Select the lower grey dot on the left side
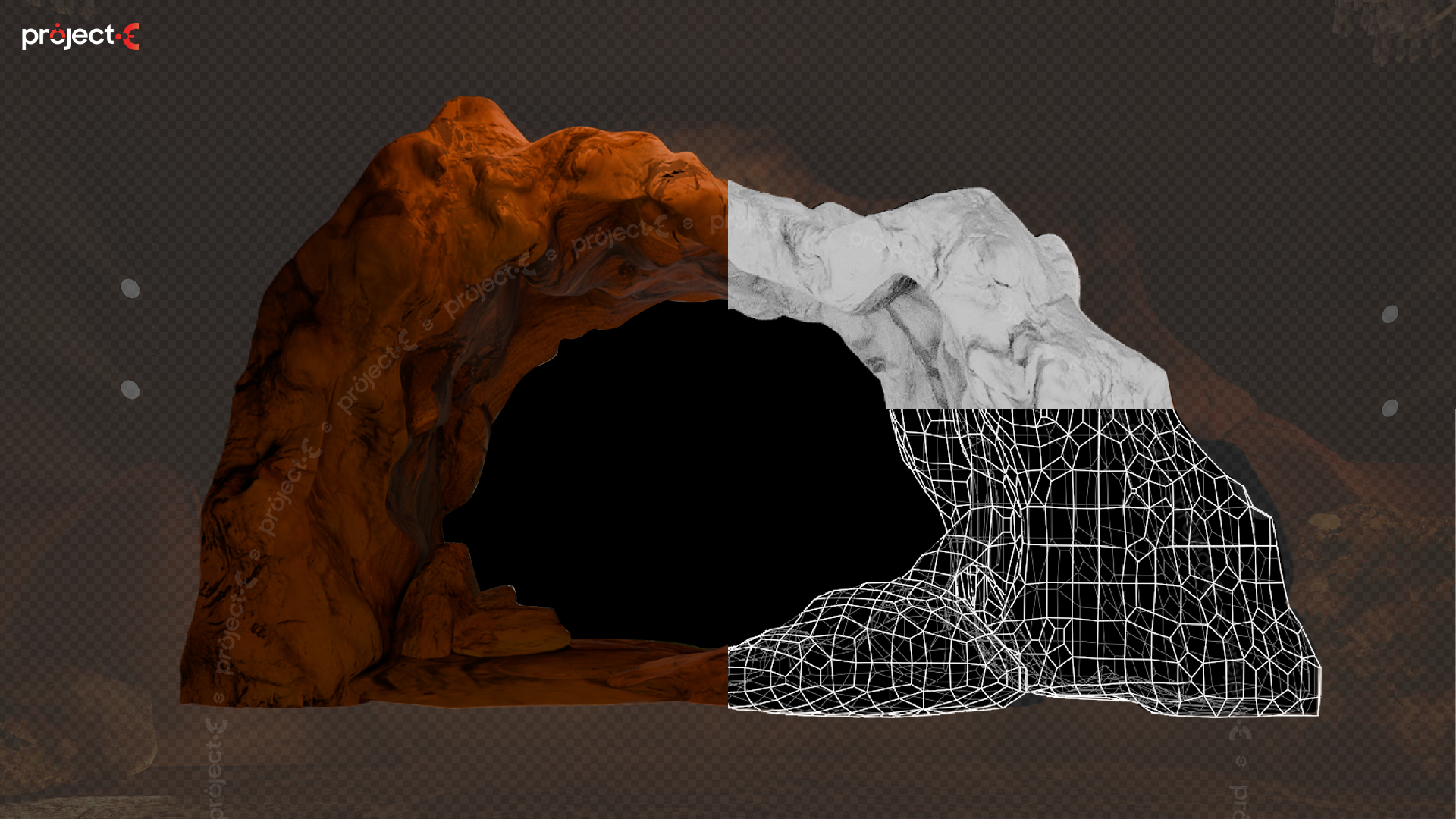 tap(130, 389)
